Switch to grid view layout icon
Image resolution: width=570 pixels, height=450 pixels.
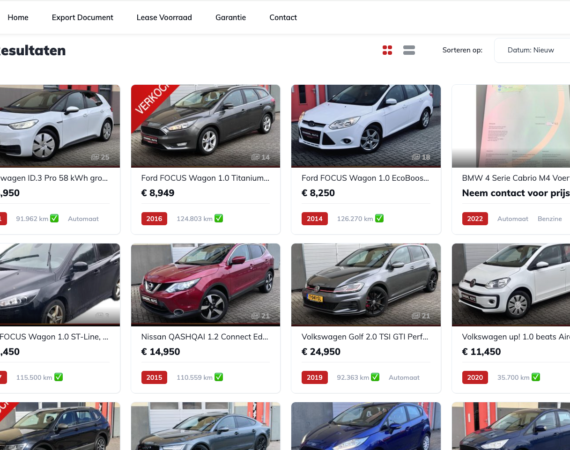coord(387,50)
